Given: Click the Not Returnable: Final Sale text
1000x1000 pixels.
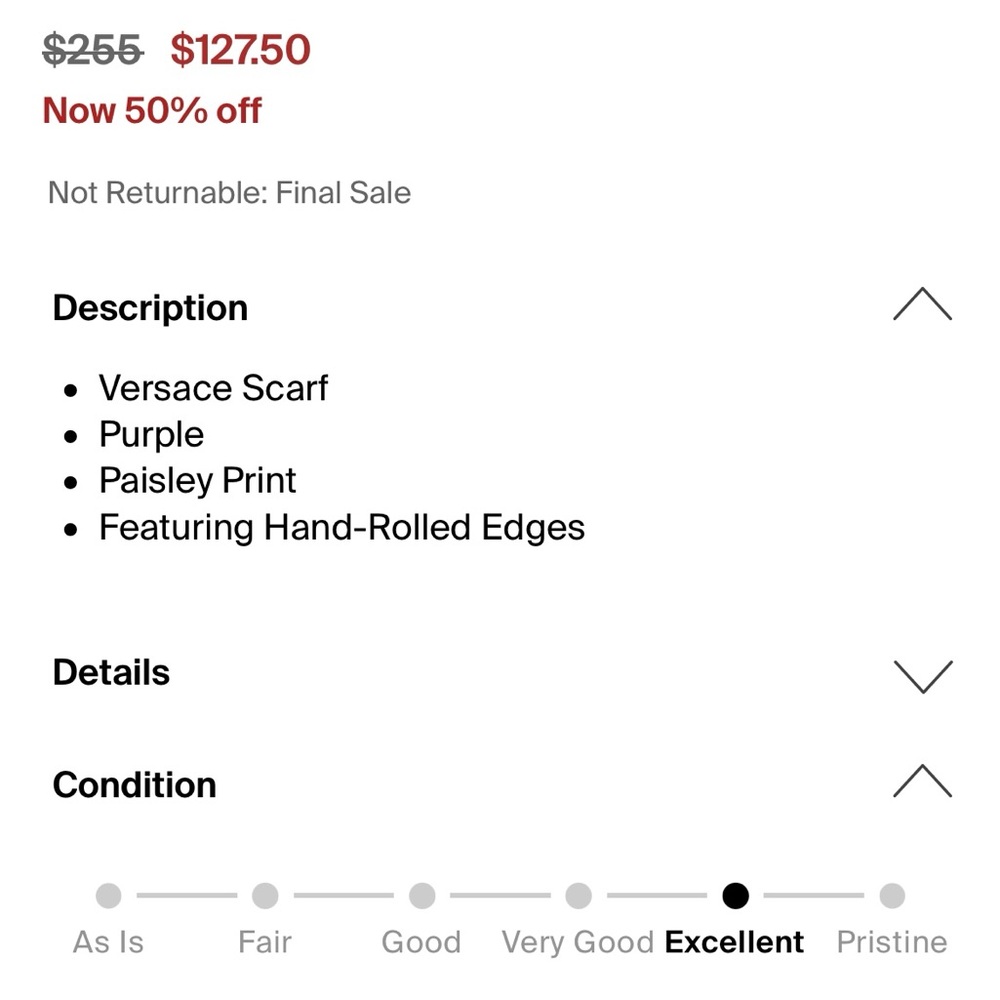Looking at the screenshot, I should click(230, 193).
